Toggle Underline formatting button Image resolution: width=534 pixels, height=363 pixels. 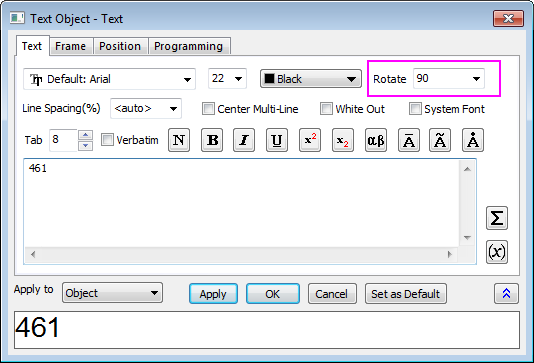(x=277, y=140)
